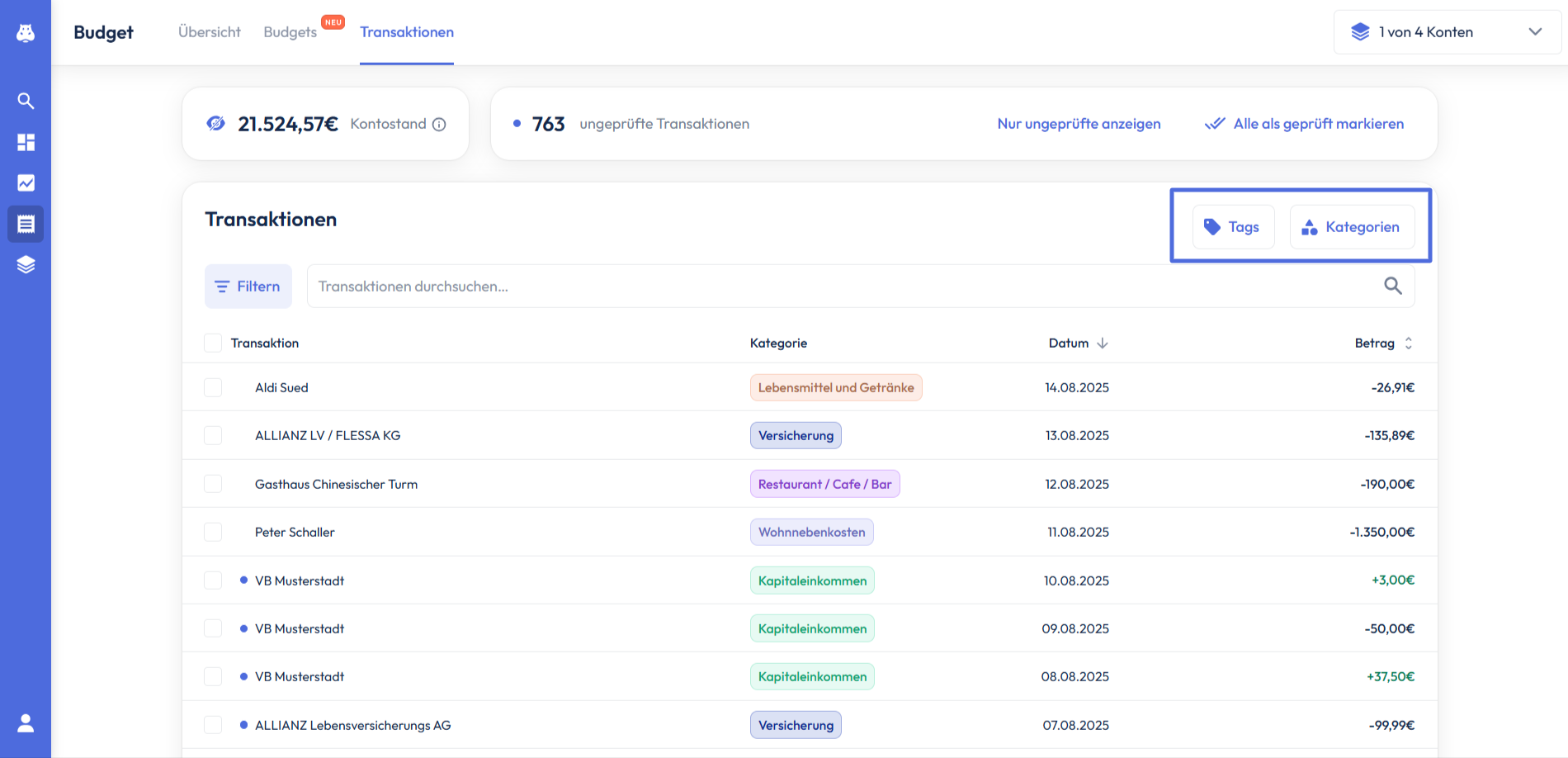Toggle balance visibility eye icon
1568x758 pixels.
click(x=215, y=124)
